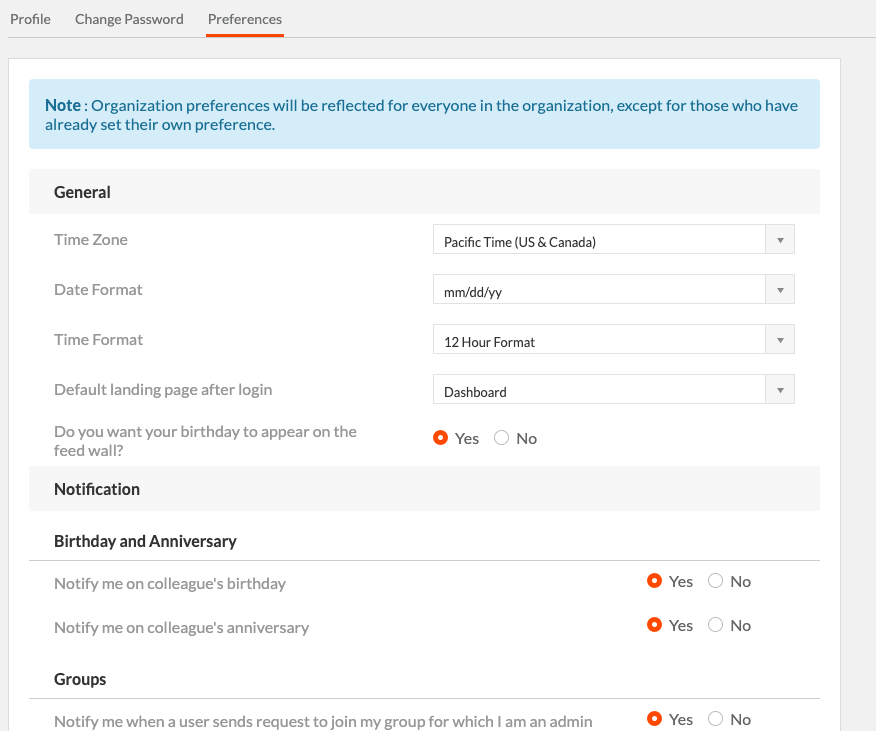Choose Yes for colleague's birthday notification
Viewport: 876px width, 731px height.
pyautogui.click(x=654, y=581)
